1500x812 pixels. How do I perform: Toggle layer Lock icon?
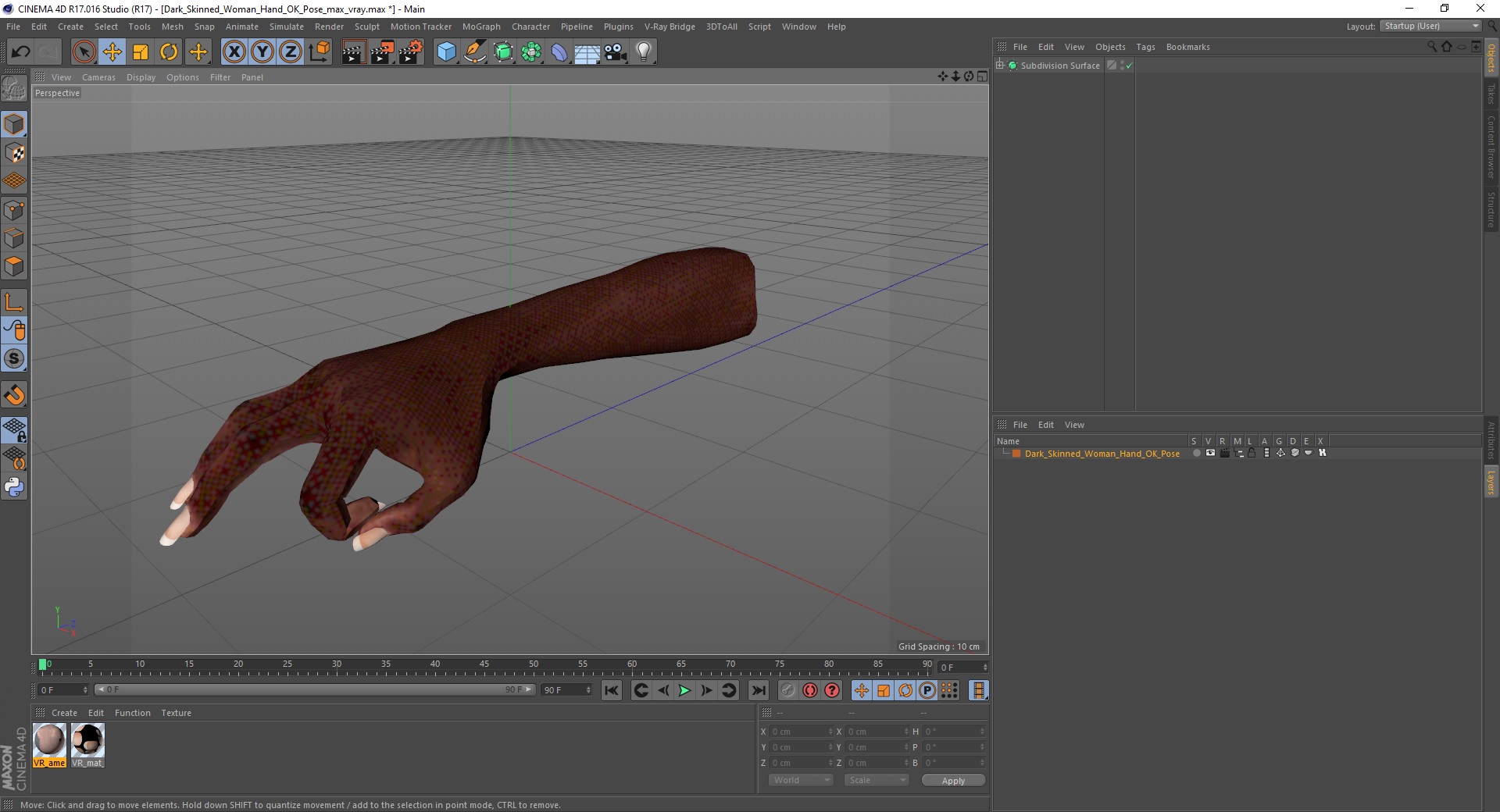1252,453
